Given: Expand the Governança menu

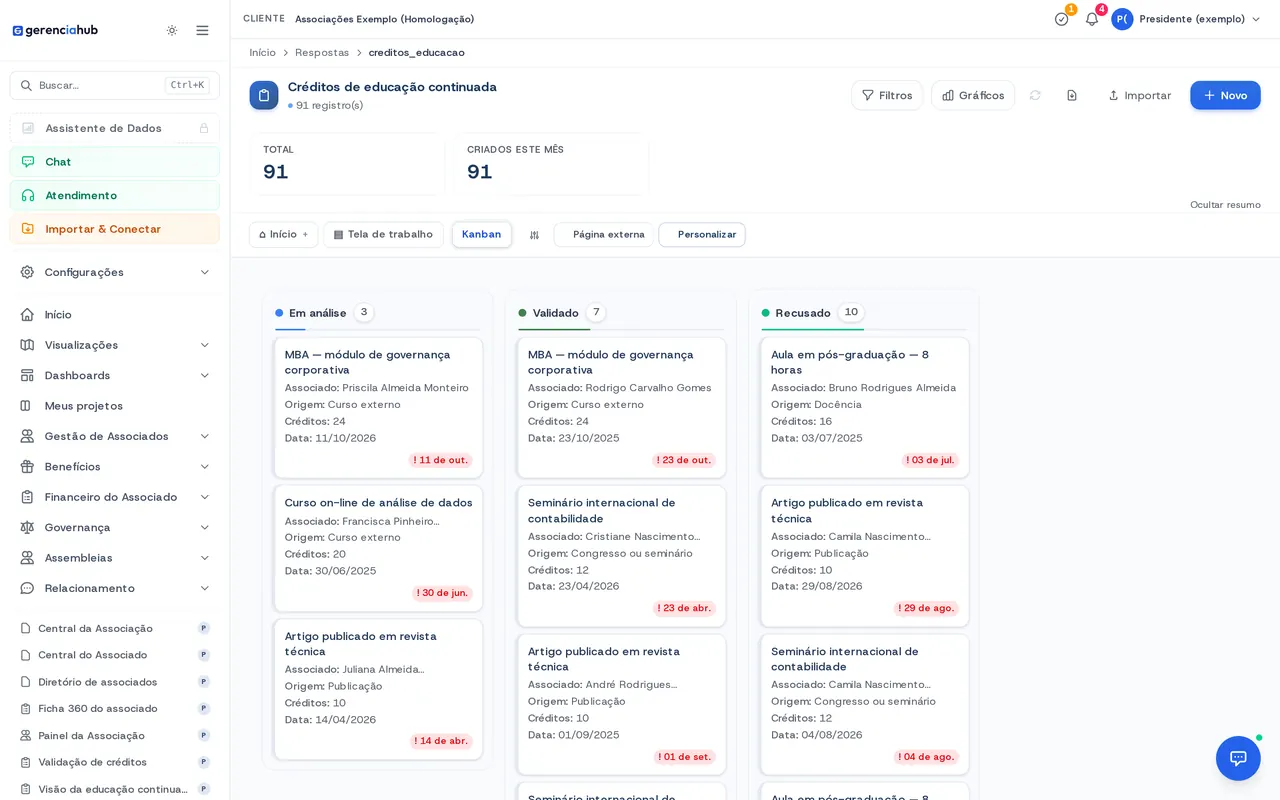Looking at the screenshot, I should coord(115,527).
